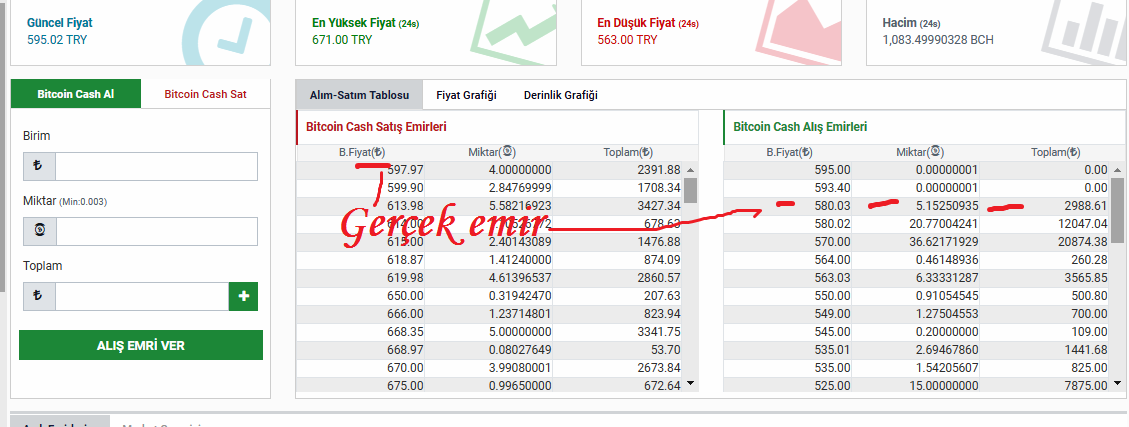This screenshot has height=427, width=1129.
Task: Select the 525.00 buy order price
Action: (x=832, y=385)
